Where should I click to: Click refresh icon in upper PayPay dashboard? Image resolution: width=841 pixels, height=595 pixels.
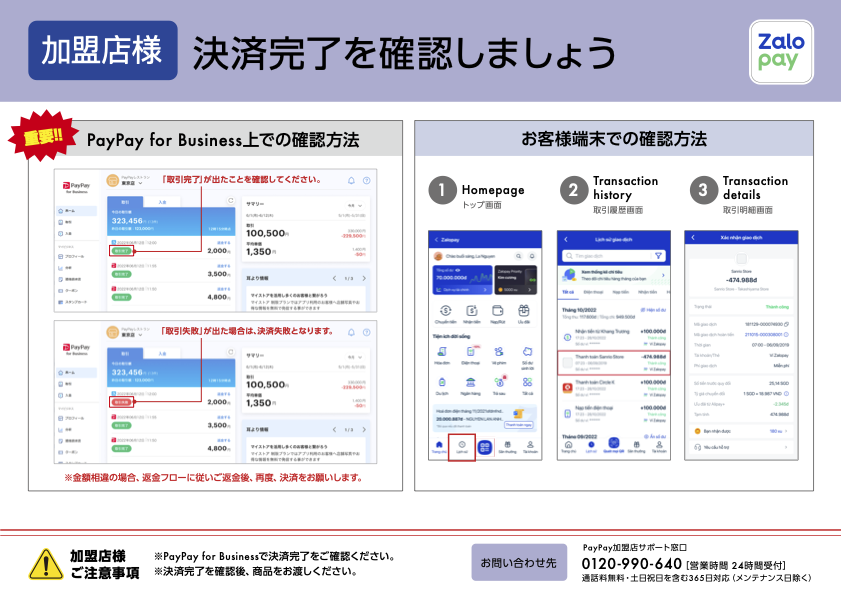click(x=231, y=200)
